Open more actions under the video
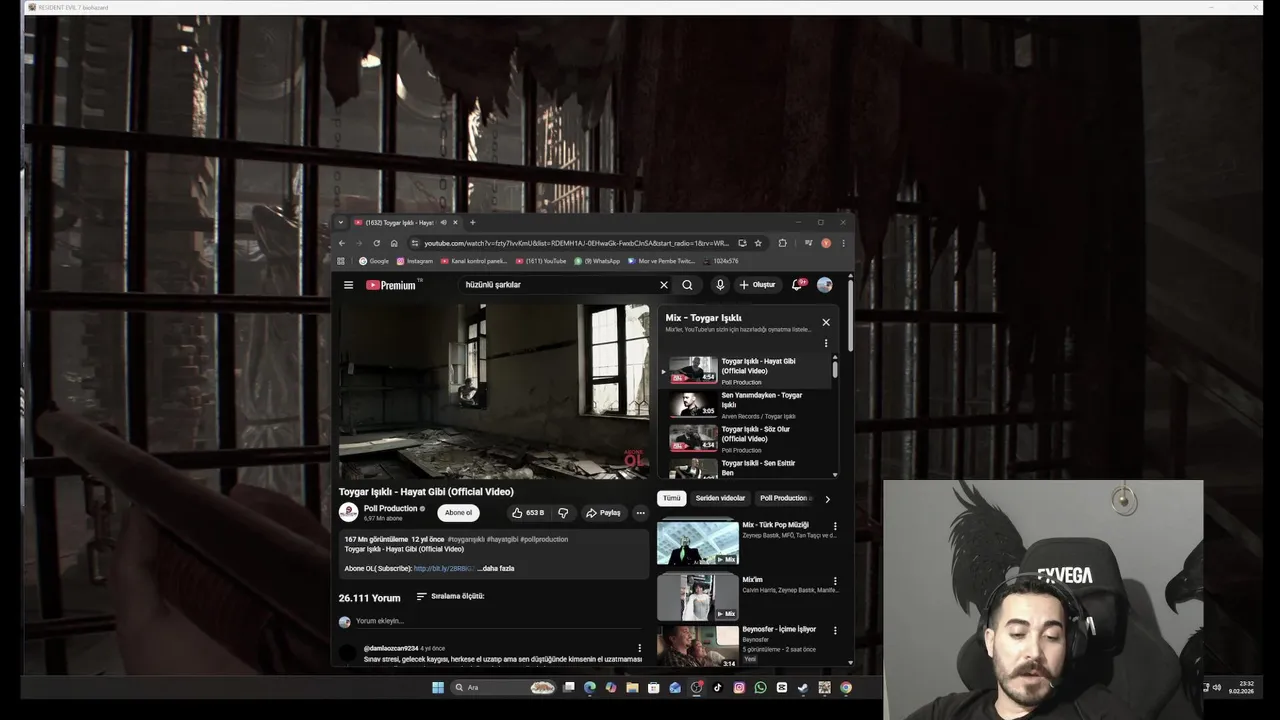Viewport: 1280px width, 720px height. pyautogui.click(x=641, y=513)
